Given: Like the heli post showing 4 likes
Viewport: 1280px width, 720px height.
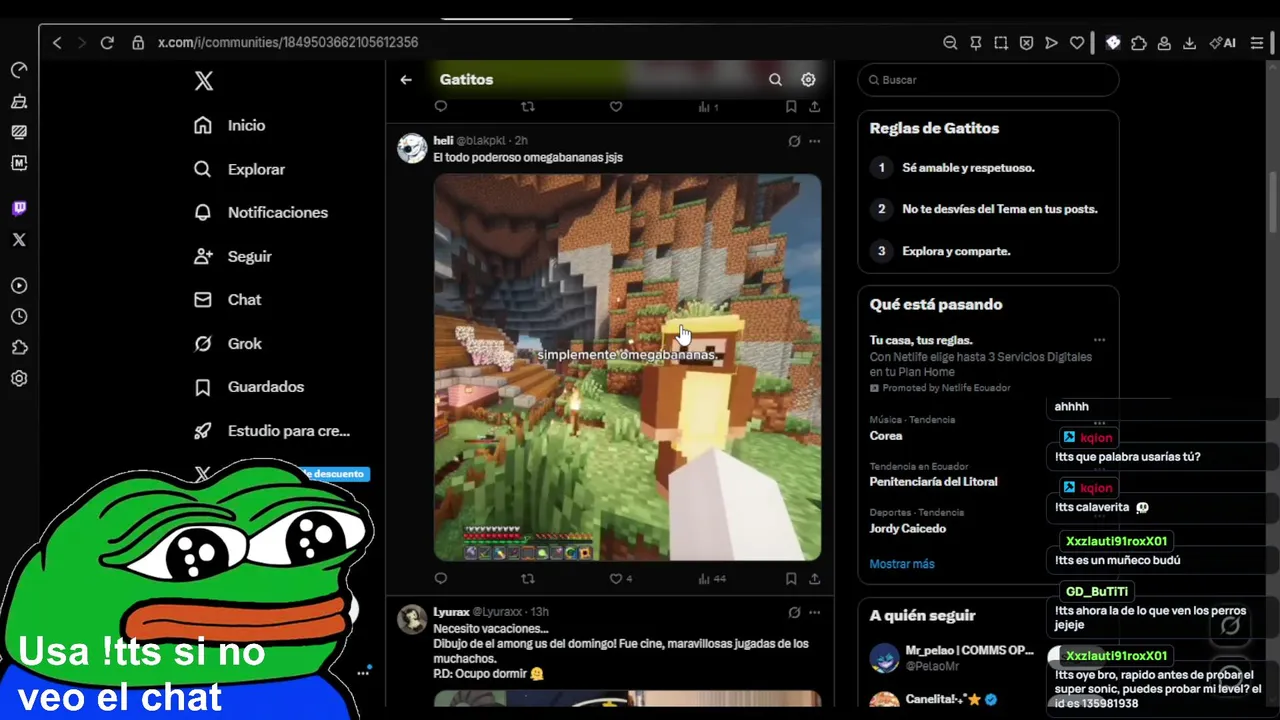Looking at the screenshot, I should coord(620,578).
